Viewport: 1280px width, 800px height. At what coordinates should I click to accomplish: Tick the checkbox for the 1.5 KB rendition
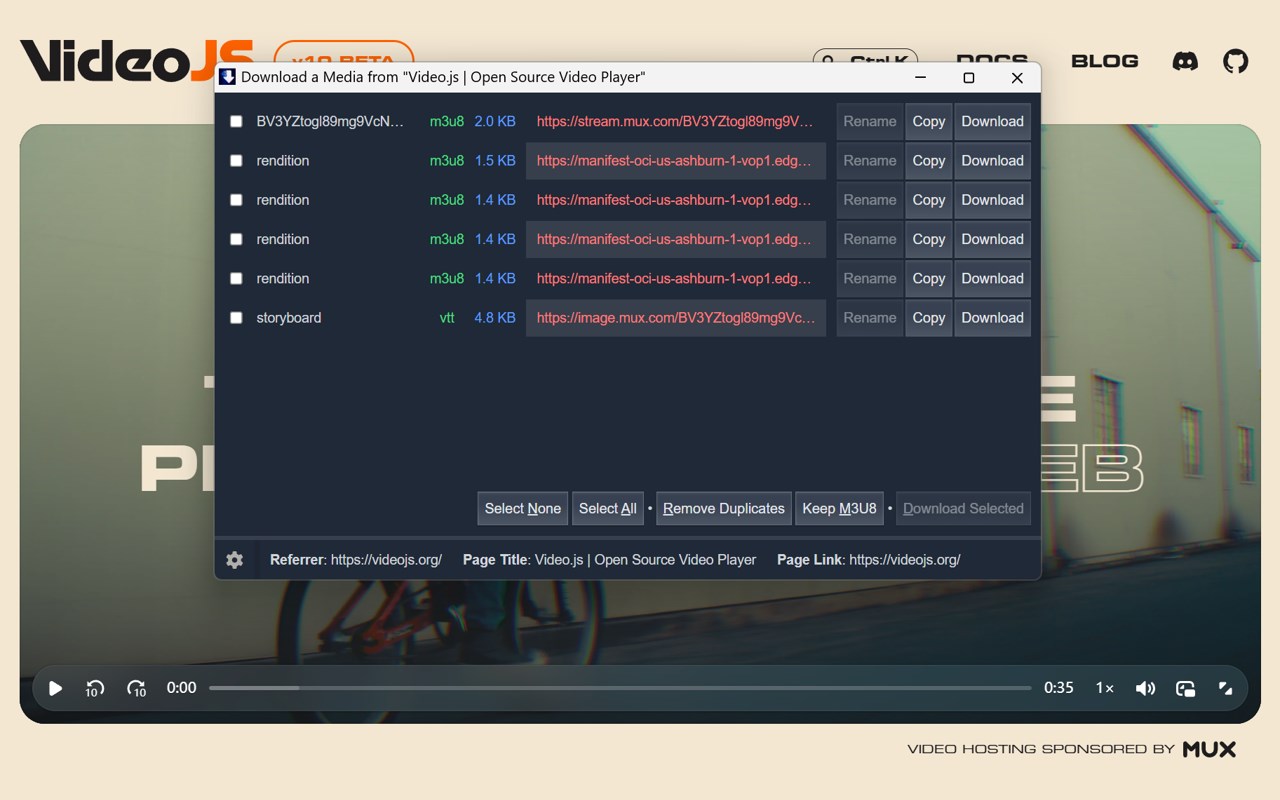tap(236, 161)
